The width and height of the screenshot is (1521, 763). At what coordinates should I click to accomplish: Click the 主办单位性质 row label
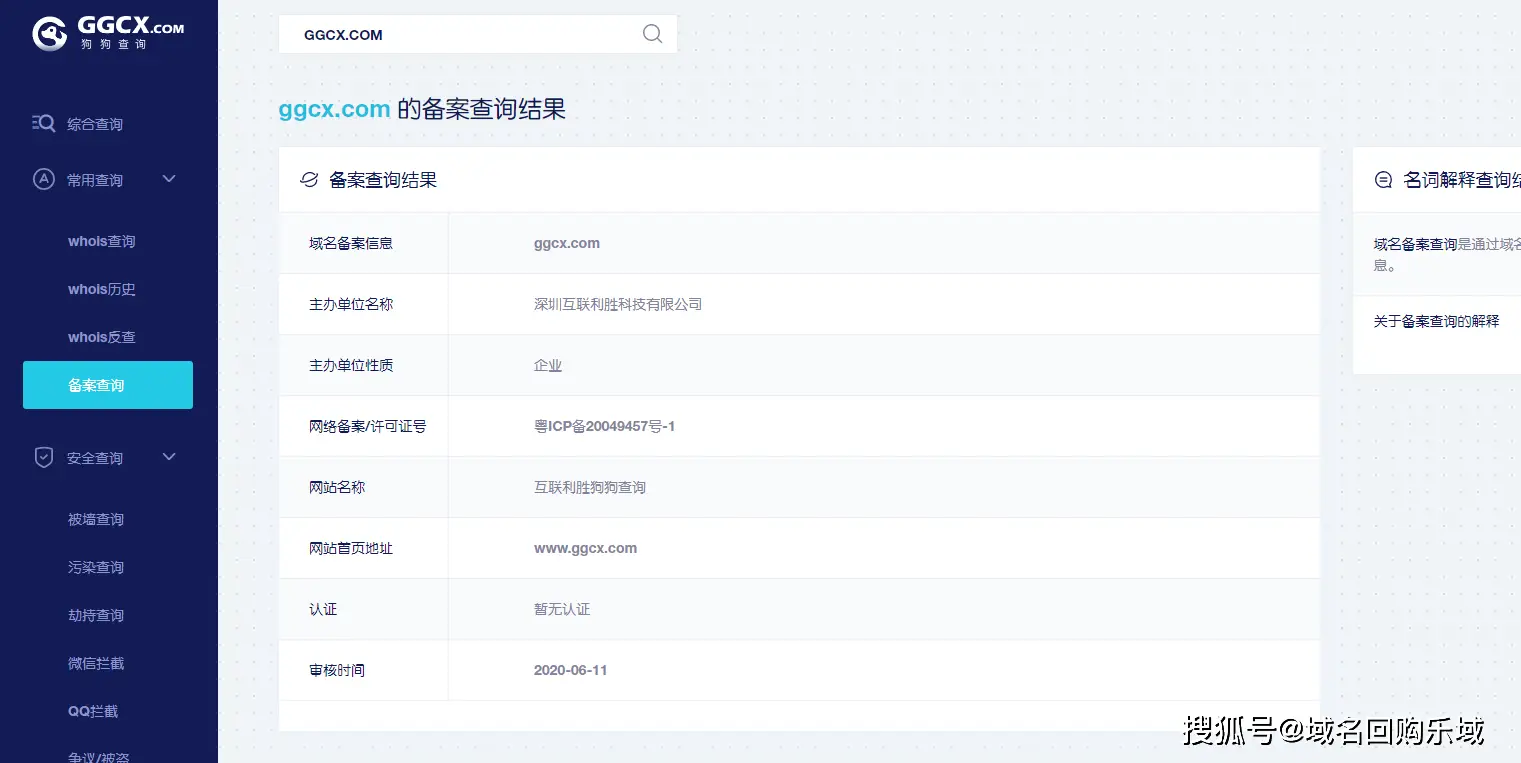[x=351, y=365]
